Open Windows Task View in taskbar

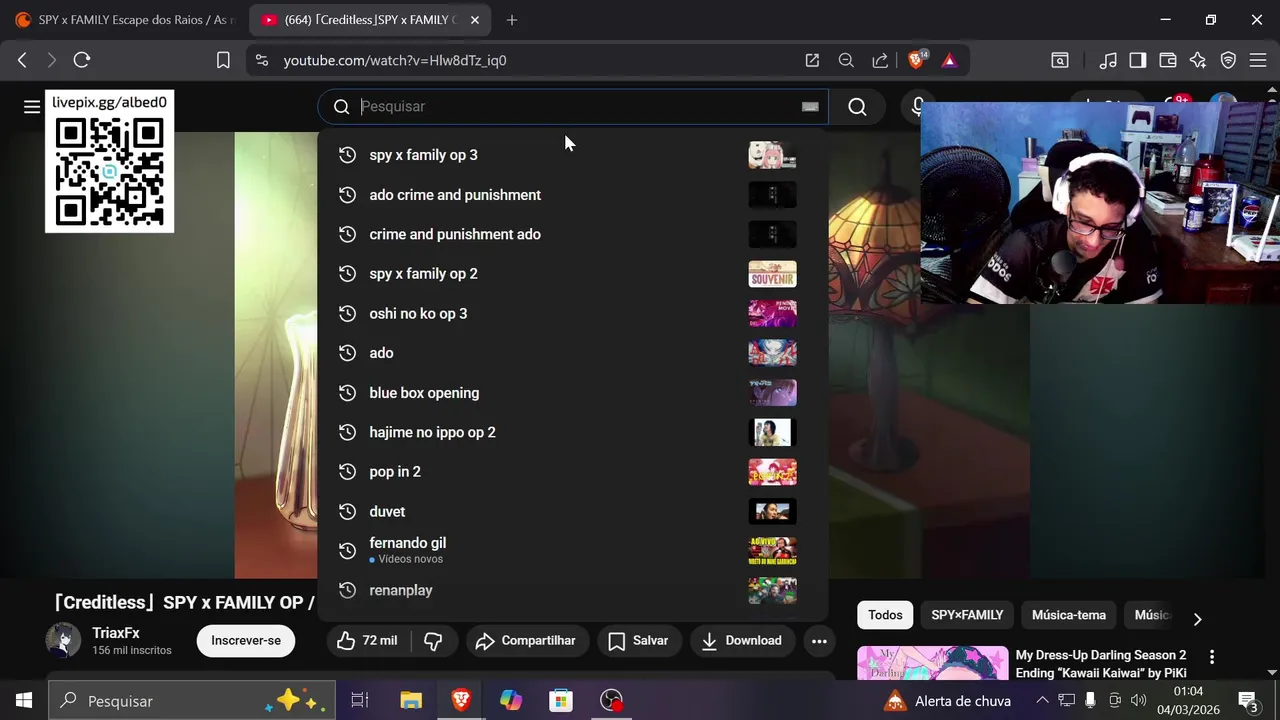coord(360,701)
